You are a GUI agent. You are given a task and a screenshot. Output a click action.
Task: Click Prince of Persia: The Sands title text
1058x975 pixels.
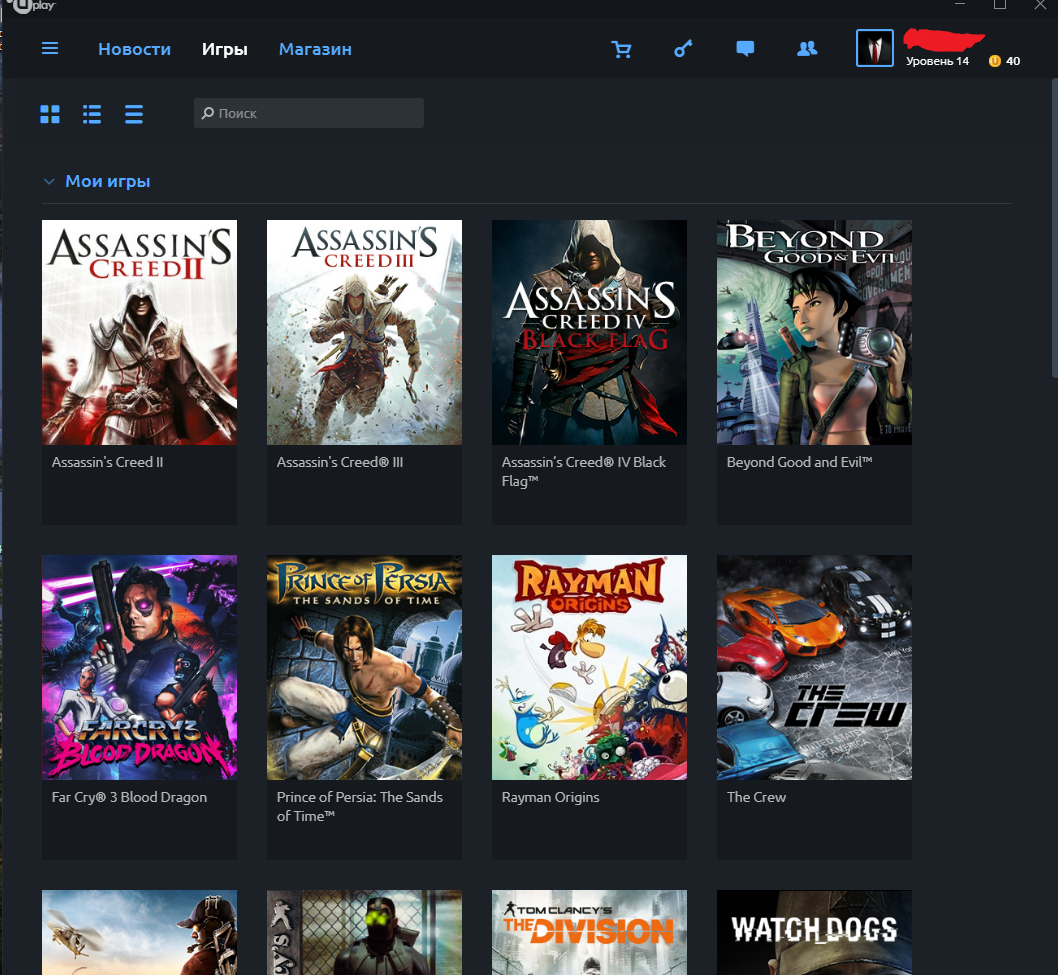(360, 807)
